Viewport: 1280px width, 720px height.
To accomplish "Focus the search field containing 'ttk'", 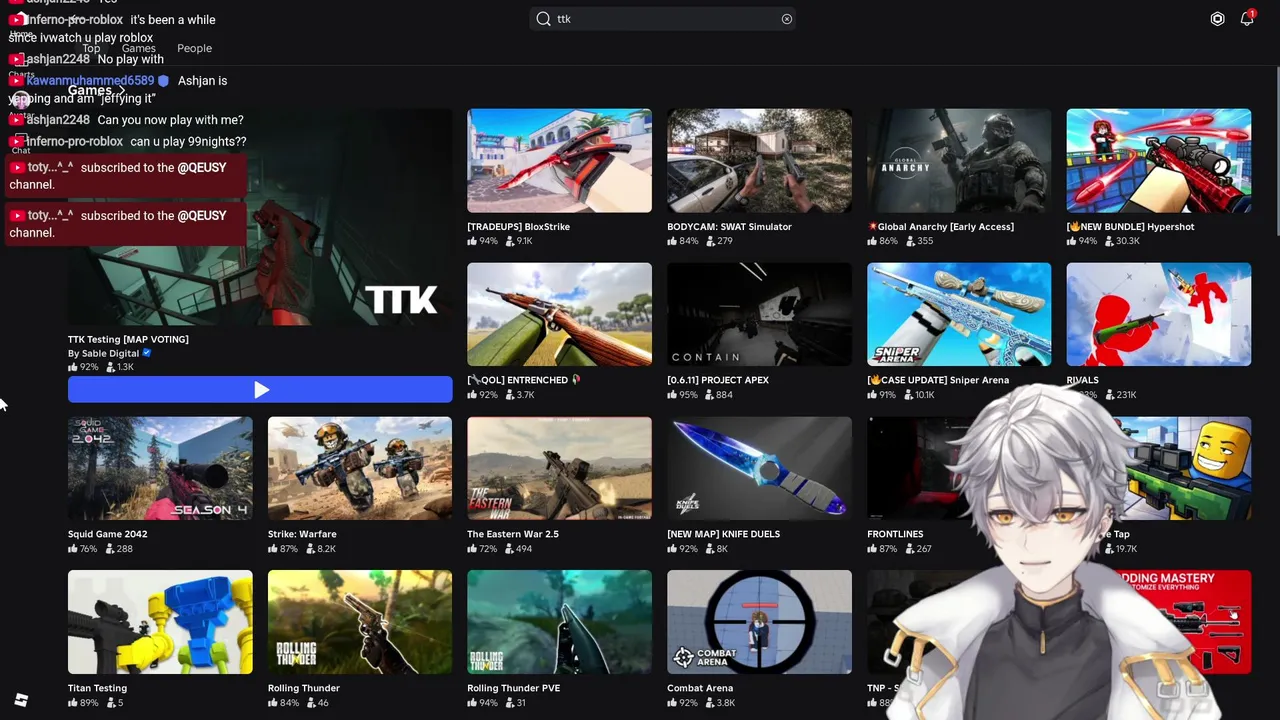I will pyautogui.click(x=663, y=19).
